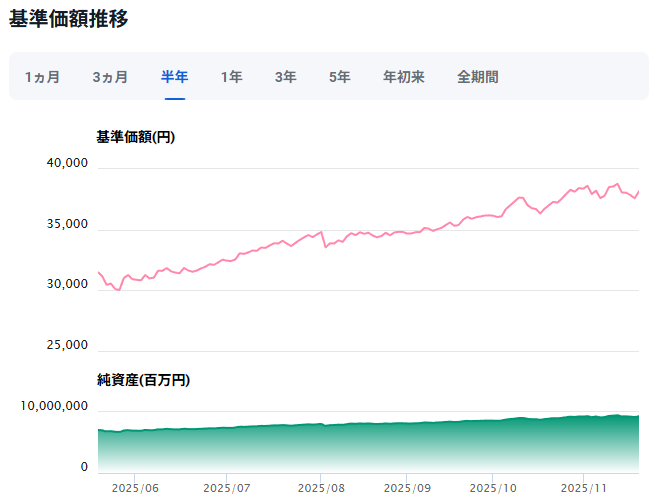Click the 純資産(百万円) chart label
This screenshot has width=657, height=499.
[143, 380]
